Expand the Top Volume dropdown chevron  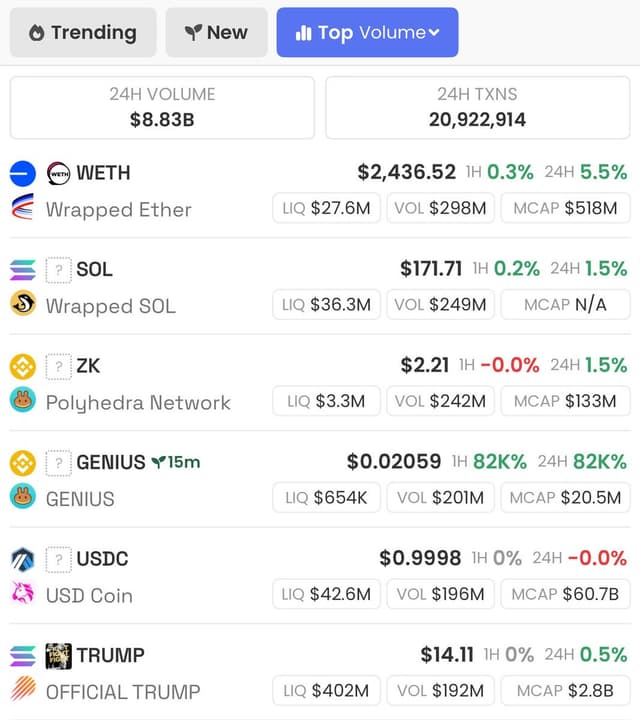[434, 33]
